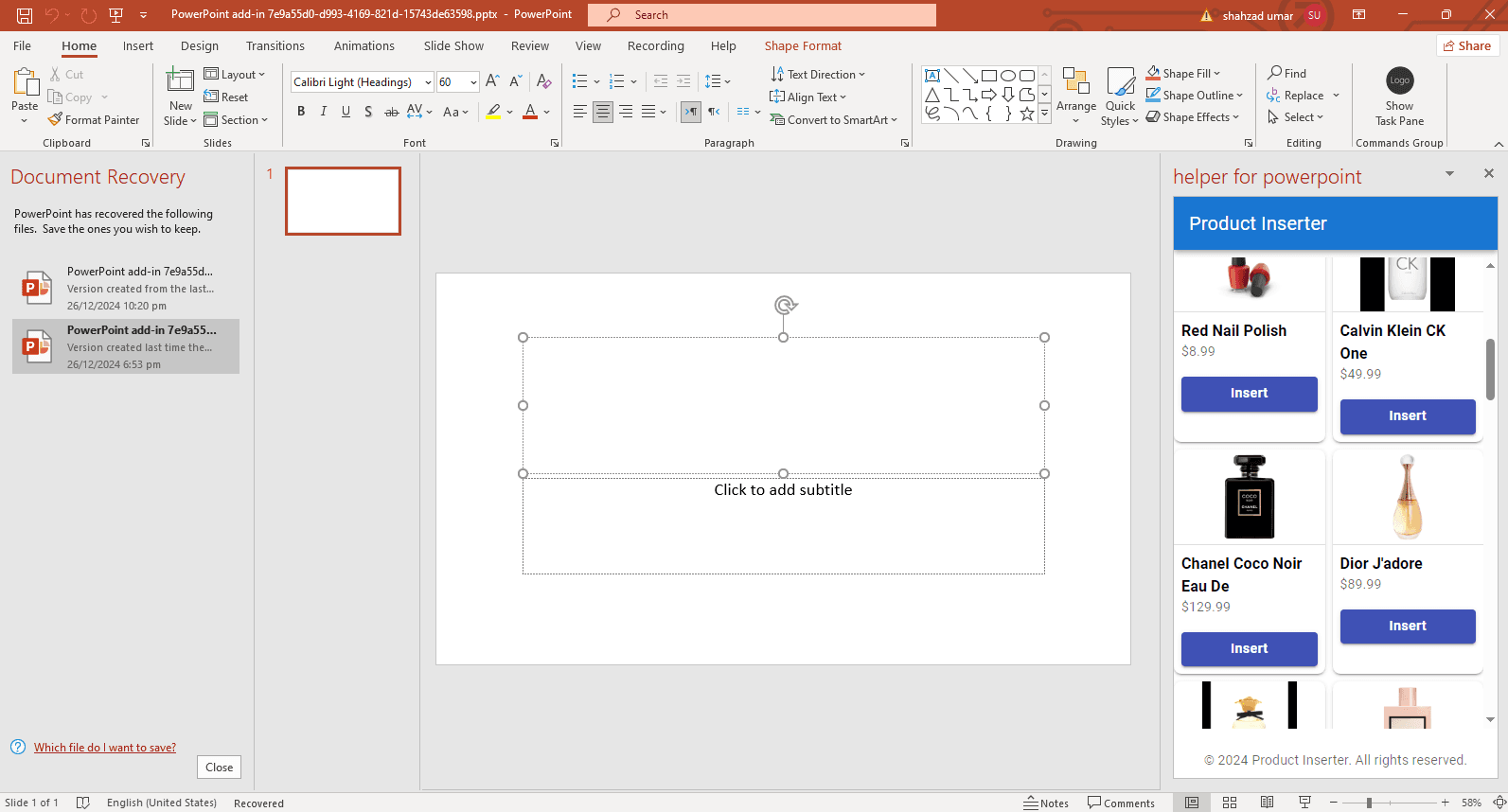Click the zoom slider handle

point(1369,803)
